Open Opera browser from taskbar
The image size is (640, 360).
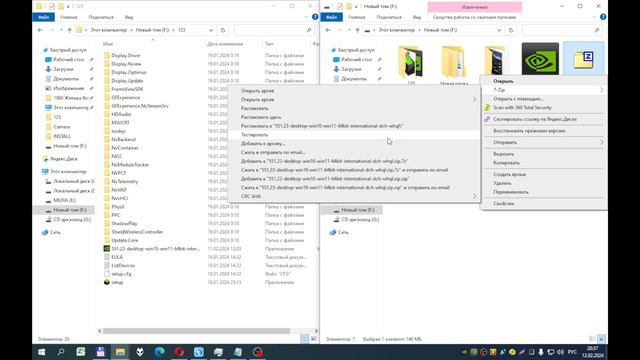click(179, 352)
